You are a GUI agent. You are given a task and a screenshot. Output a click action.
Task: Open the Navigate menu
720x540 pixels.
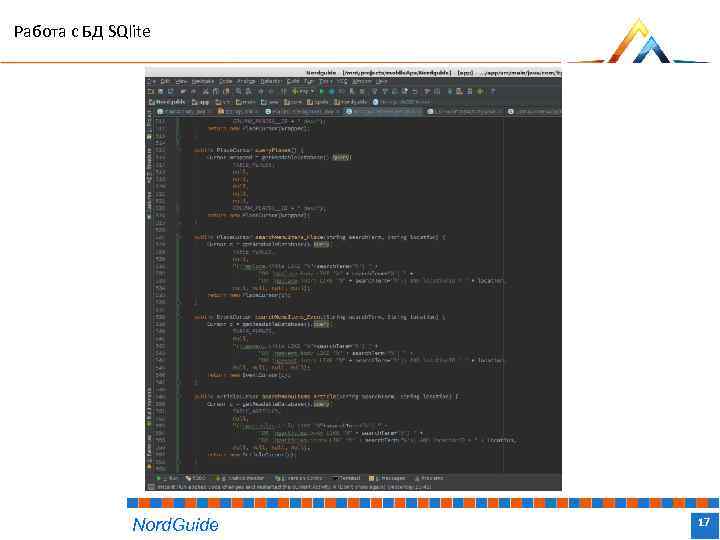click(x=202, y=81)
